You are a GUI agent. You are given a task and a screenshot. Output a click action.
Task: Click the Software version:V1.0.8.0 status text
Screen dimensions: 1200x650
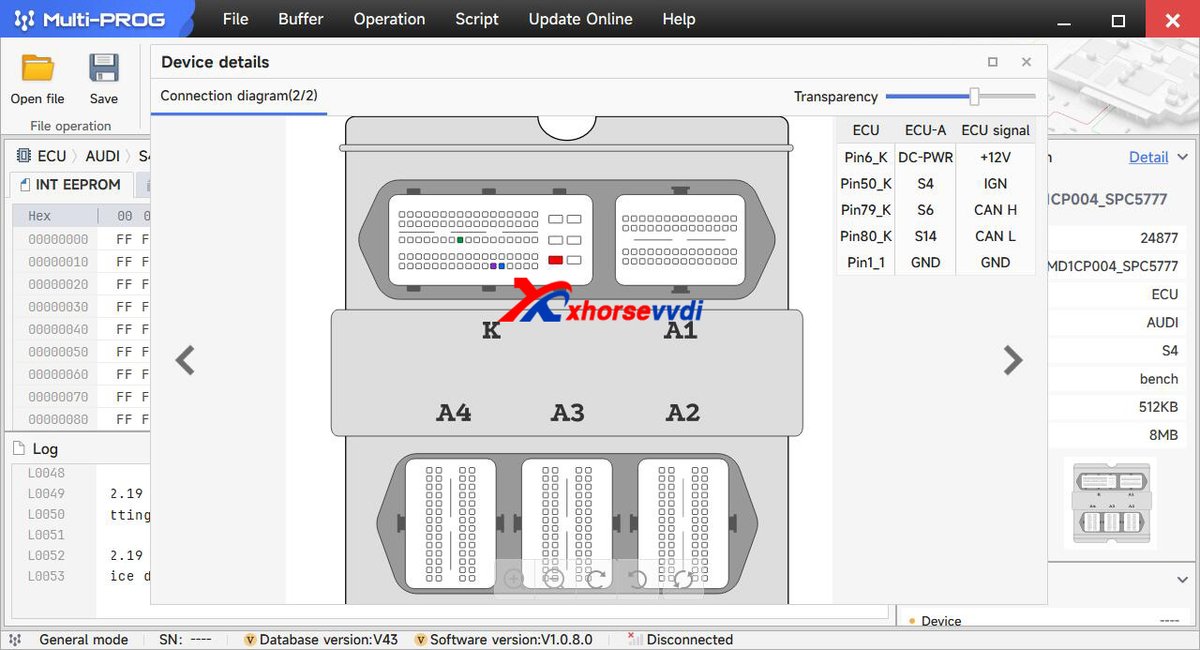[x=511, y=640]
